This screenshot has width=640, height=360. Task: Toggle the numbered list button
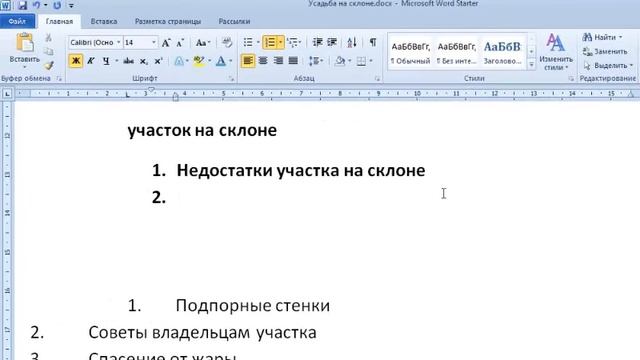[270, 42]
